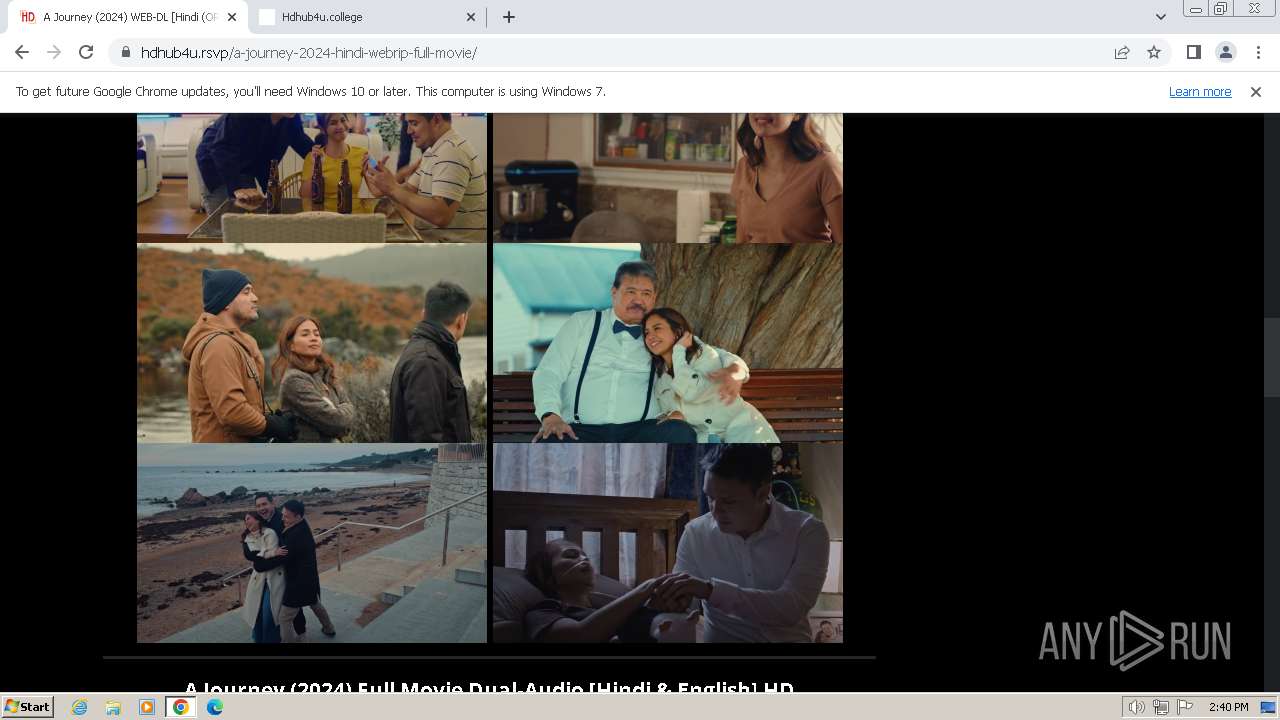Launch Microsoft Edge from taskbar
This screenshot has width=1280, height=720.
[x=215, y=707]
